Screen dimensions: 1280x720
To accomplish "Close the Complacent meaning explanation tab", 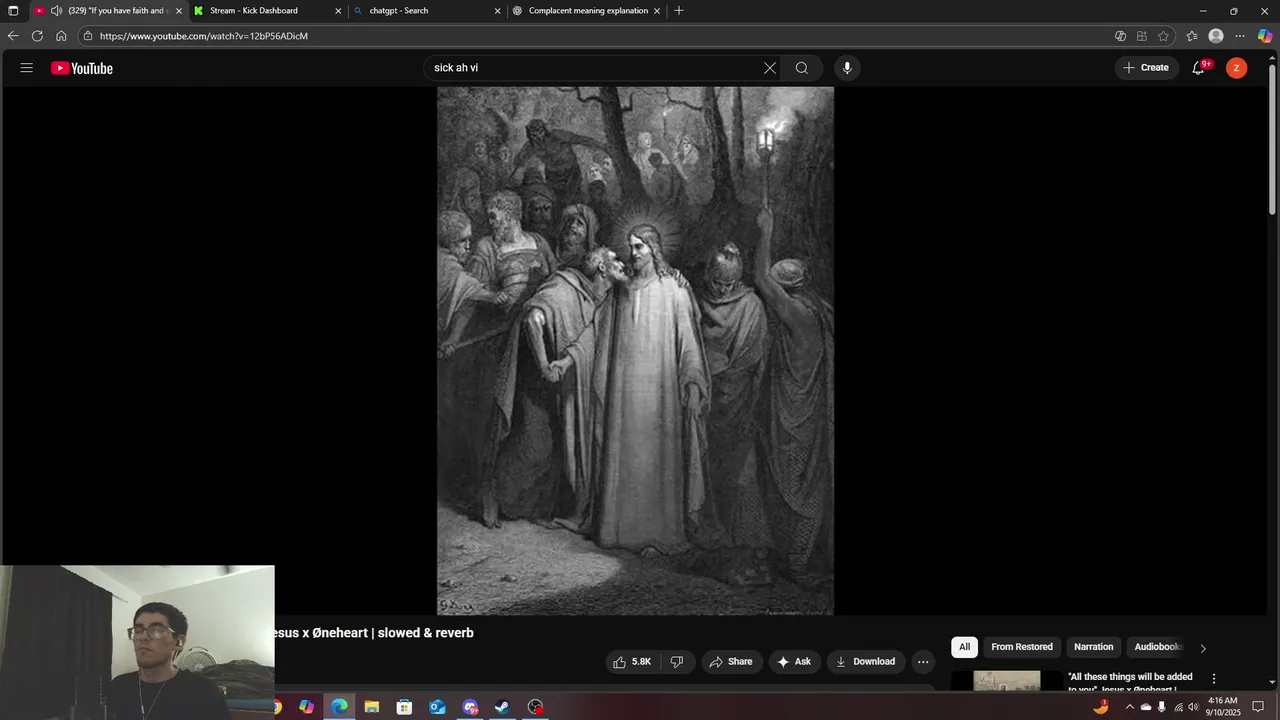I will (x=657, y=11).
